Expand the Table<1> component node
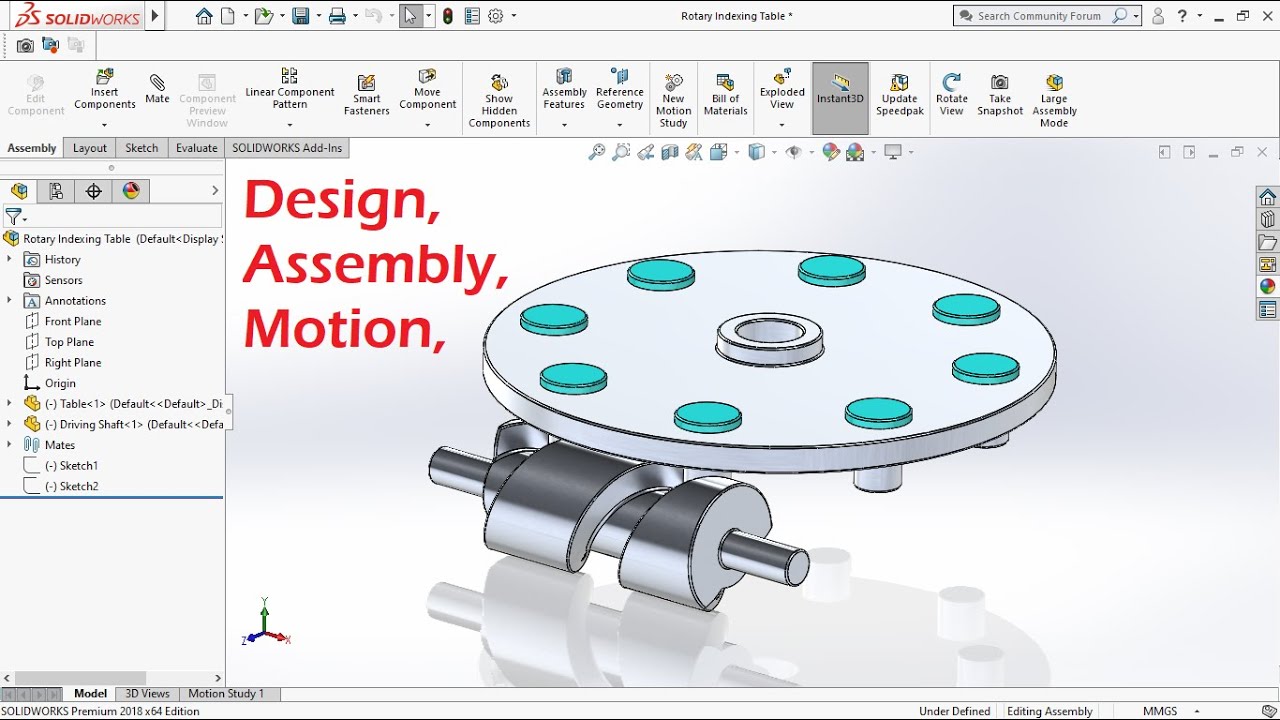 pos(9,404)
